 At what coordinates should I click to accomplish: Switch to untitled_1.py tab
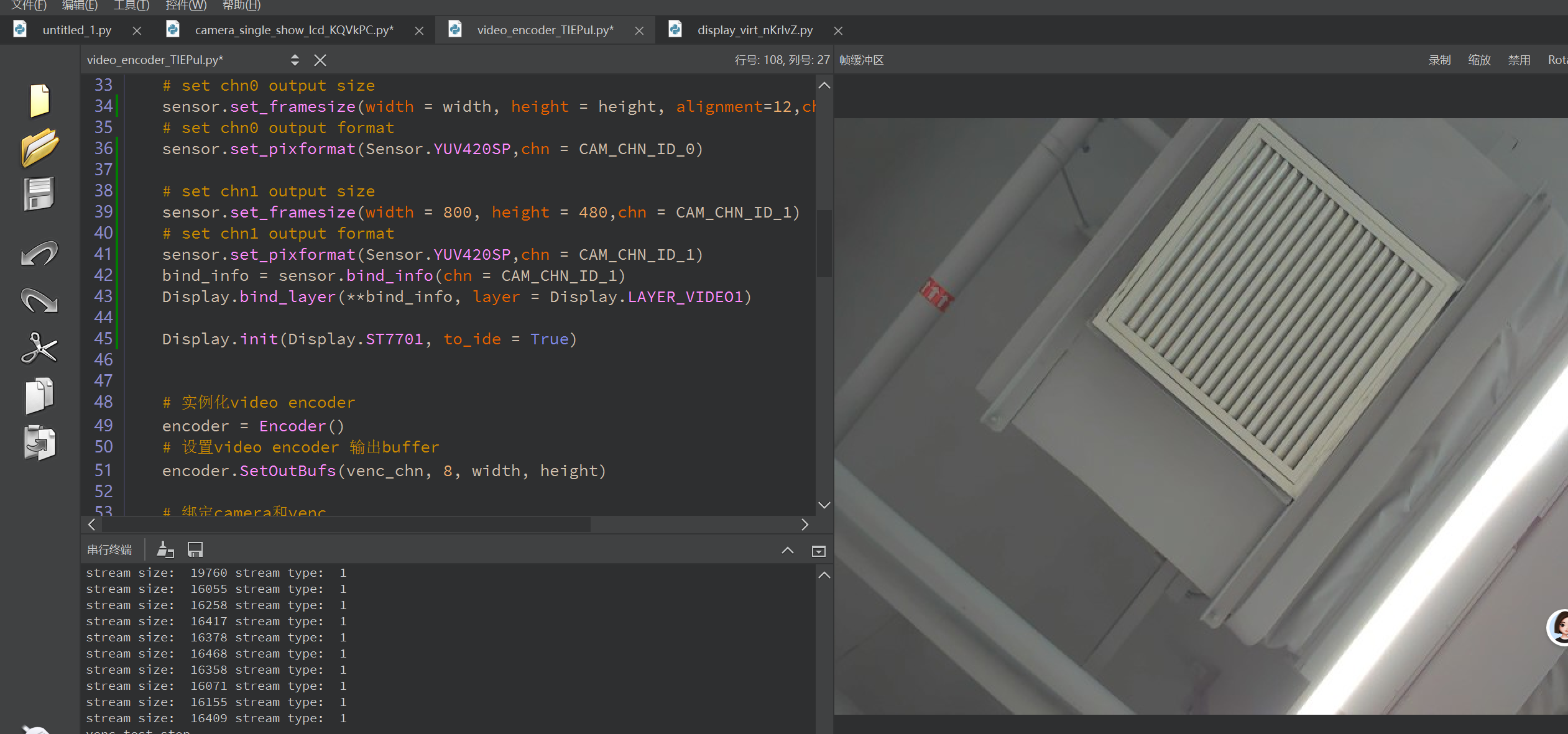76,30
